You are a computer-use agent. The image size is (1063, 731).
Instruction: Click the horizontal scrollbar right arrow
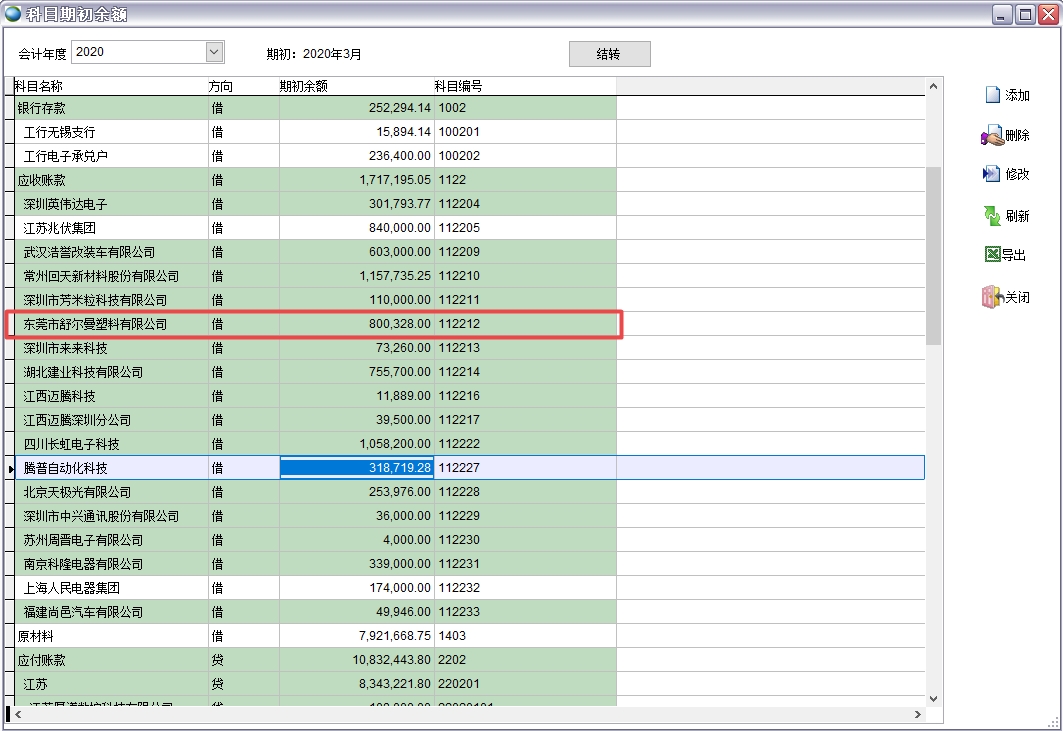coord(918,714)
